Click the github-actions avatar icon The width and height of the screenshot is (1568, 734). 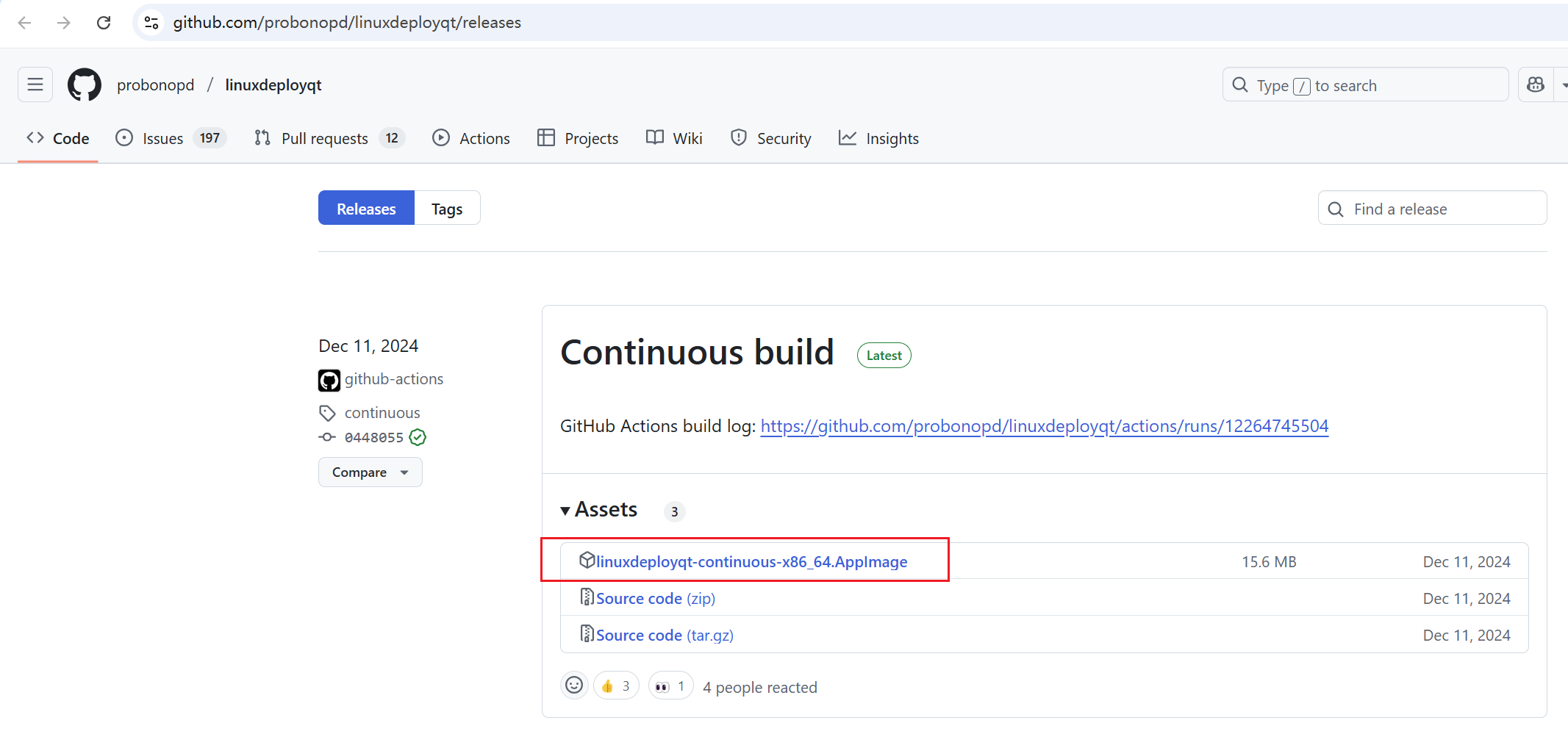(x=329, y=380)
